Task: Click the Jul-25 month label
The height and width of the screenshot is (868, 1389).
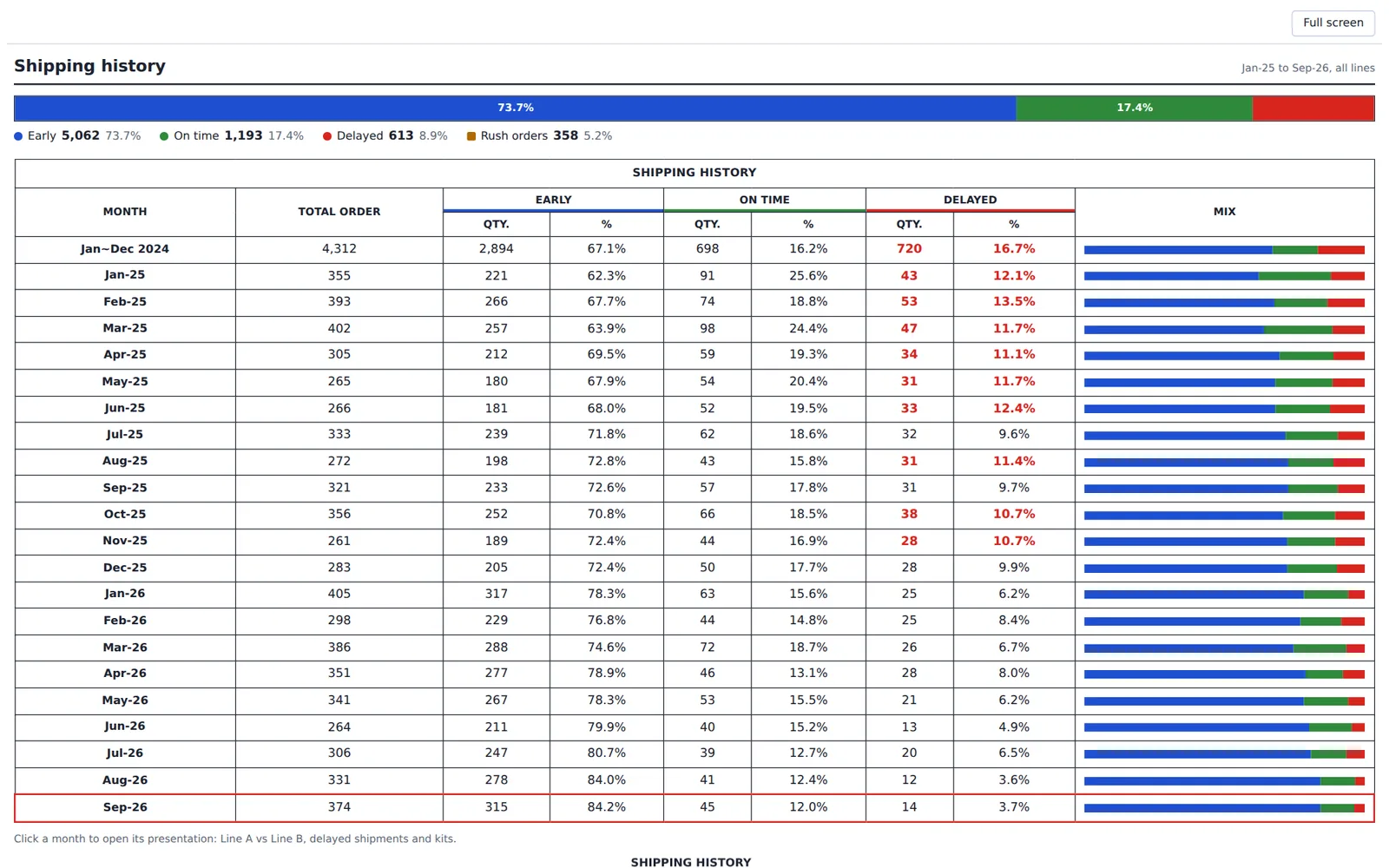Action: pyautogui.click(x=125, y=434)
